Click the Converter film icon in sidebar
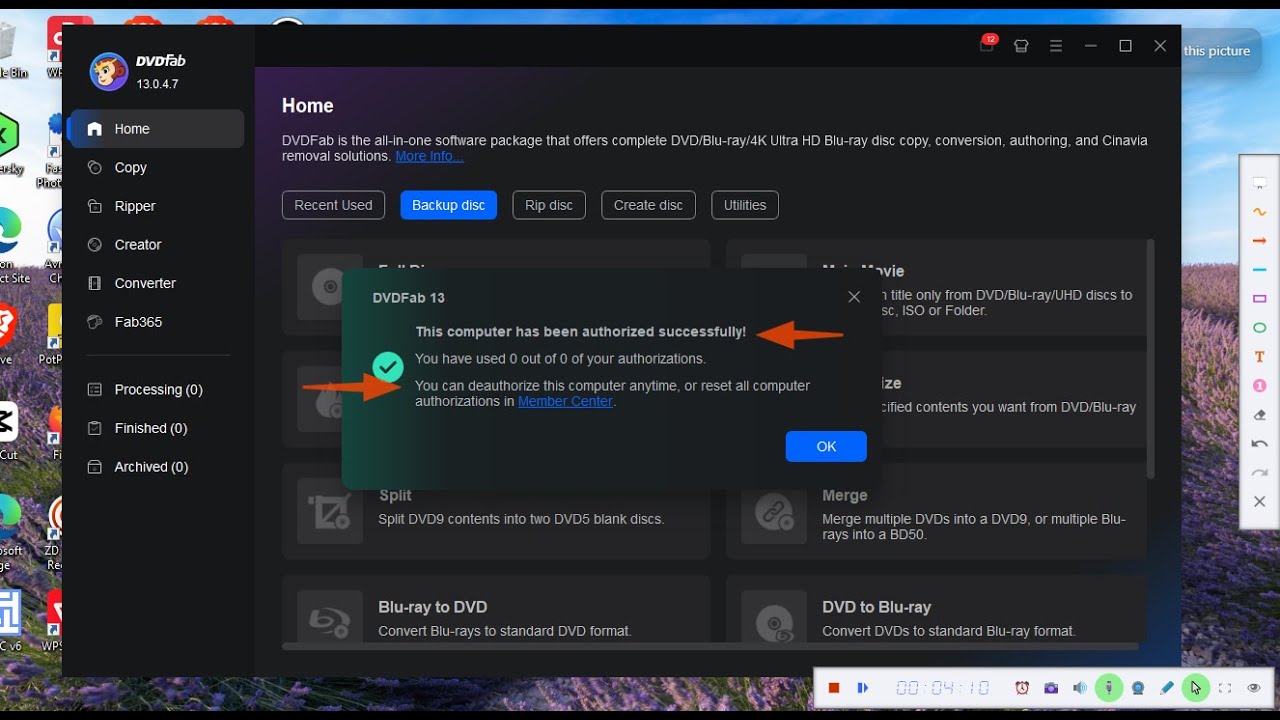Screen dimensions: 1280x720 click(x=95, y=283)
